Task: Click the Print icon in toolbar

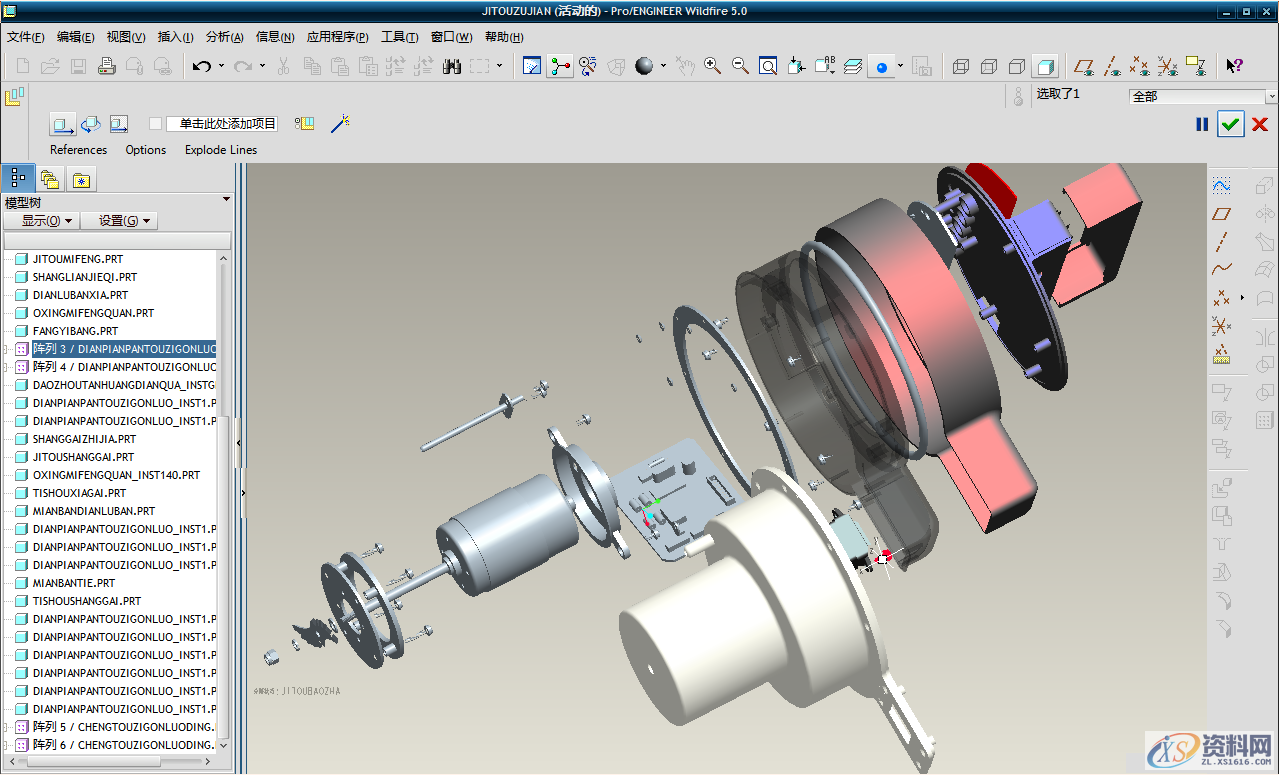Action: click(107, 66)
